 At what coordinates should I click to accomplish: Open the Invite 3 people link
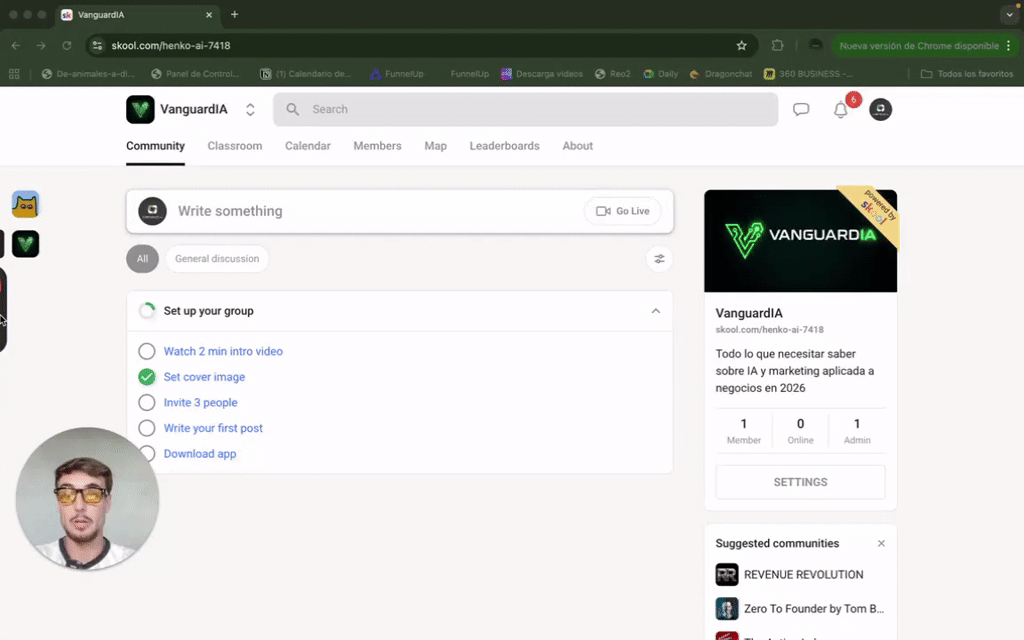coord(200,402)
